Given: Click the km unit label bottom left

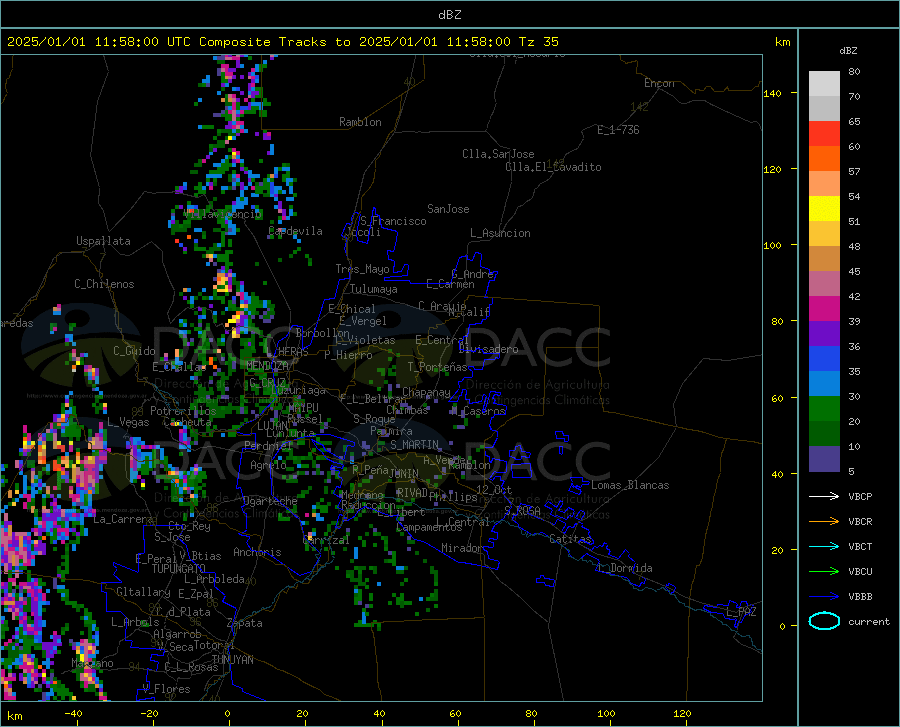Looking at the screenshot, I should pos(14,716).
